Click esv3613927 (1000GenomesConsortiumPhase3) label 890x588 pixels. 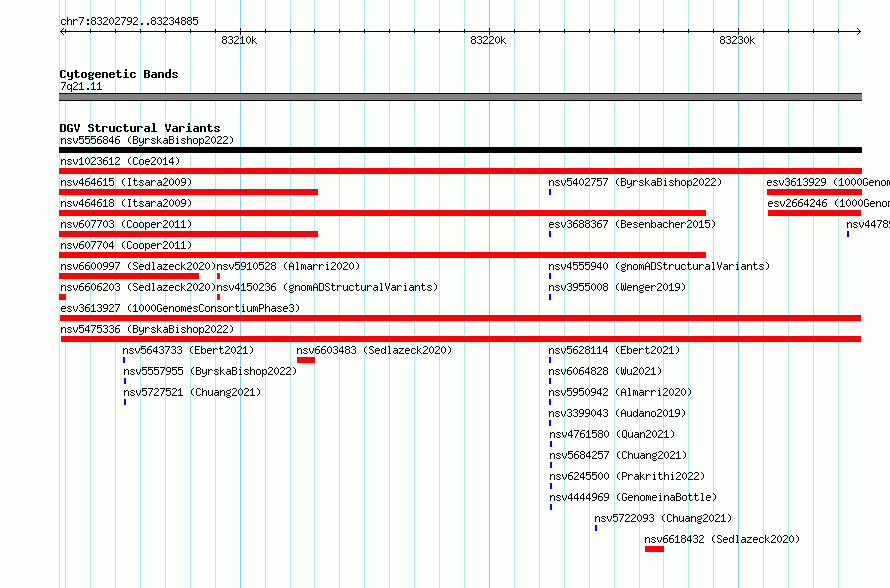tap(180, 308)
